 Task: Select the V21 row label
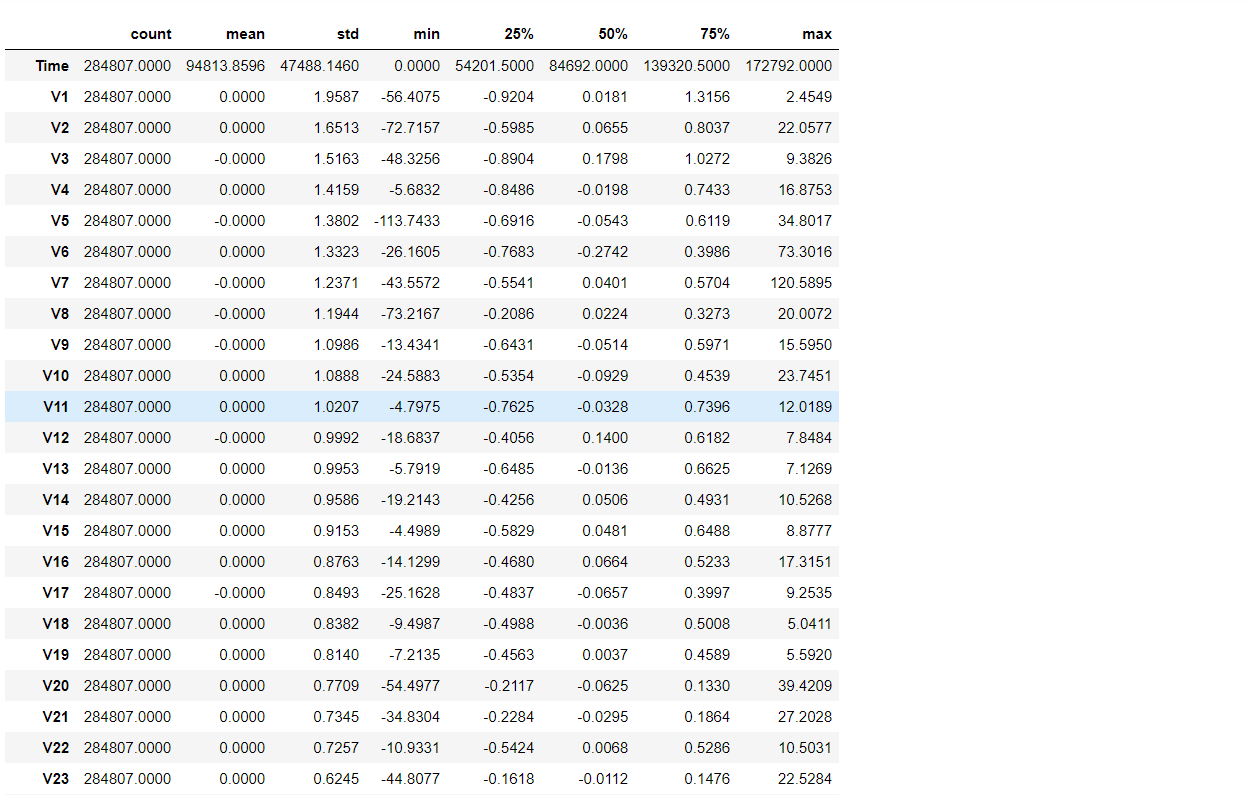[x=56, y=717]
